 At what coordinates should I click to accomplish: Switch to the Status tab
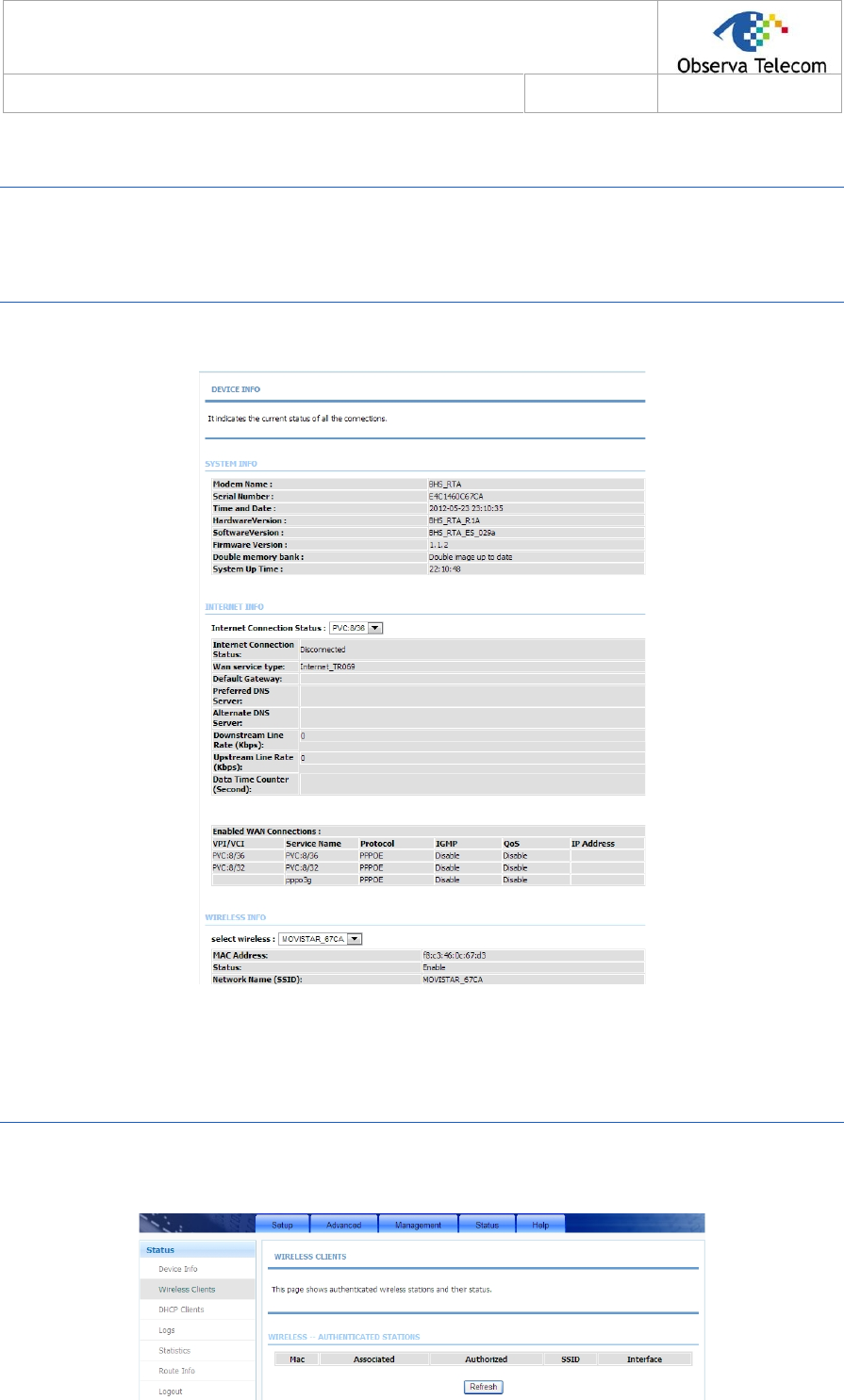(x=488, y=1224)
